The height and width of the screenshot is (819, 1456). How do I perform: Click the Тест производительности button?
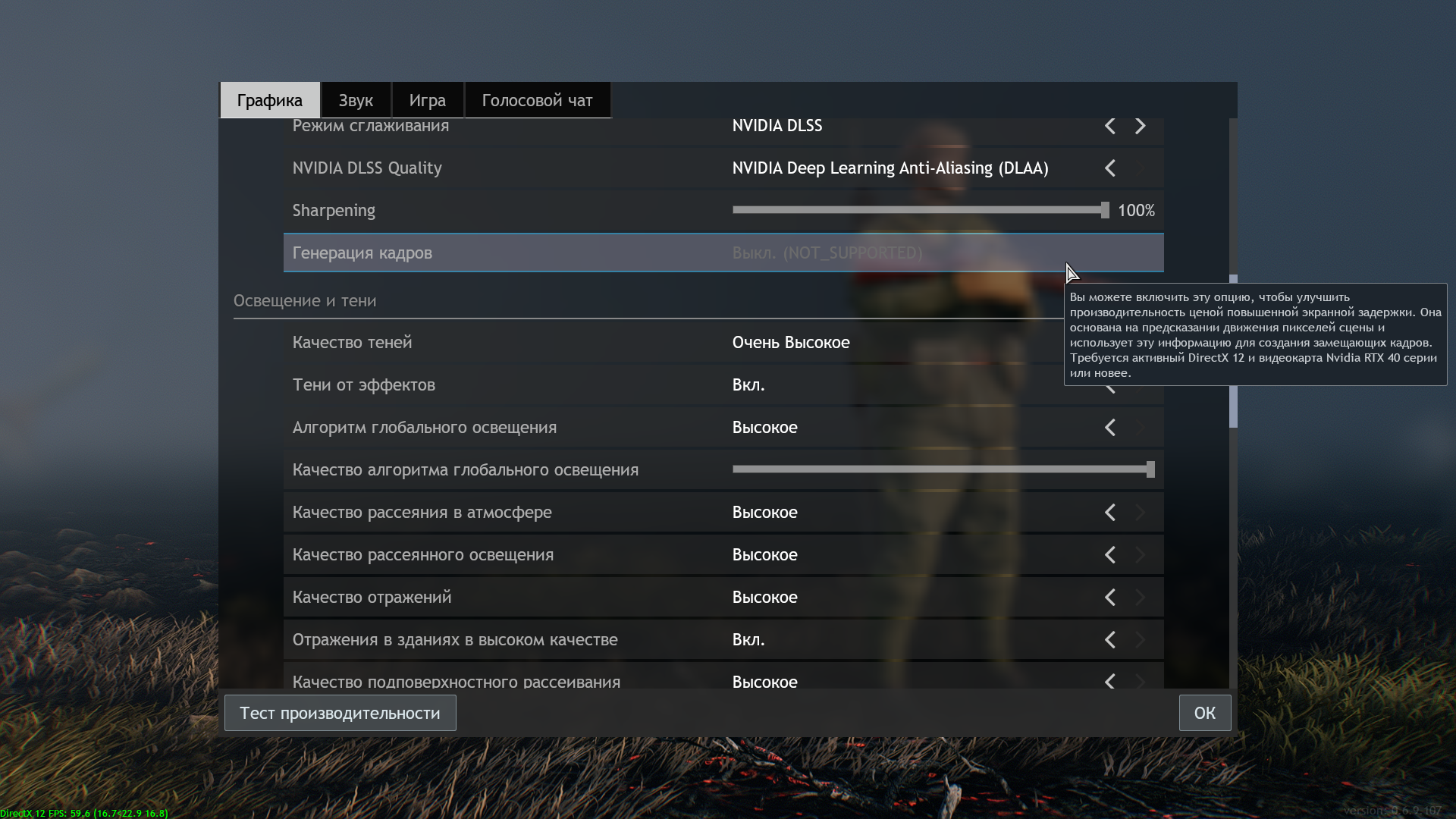(340, 713)
